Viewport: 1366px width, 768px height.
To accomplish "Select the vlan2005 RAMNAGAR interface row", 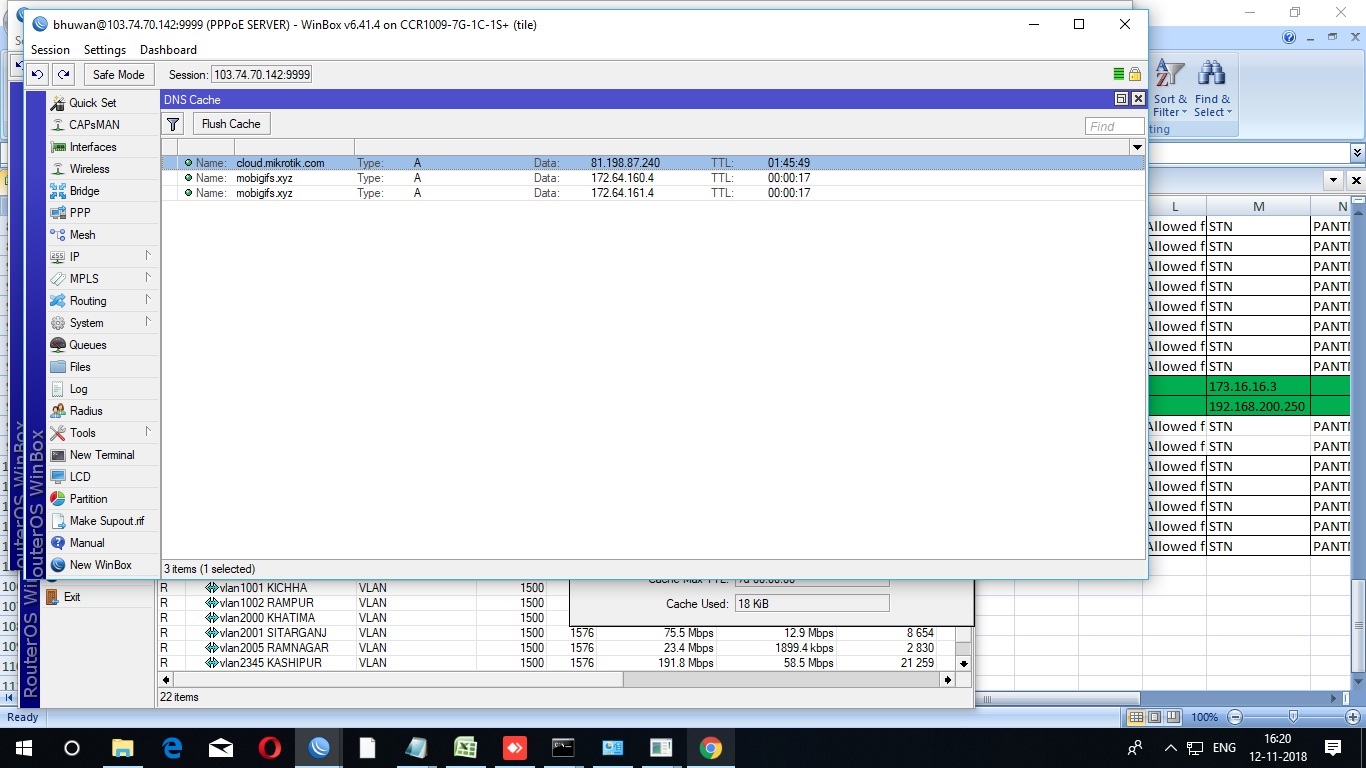I will [556, 648].
